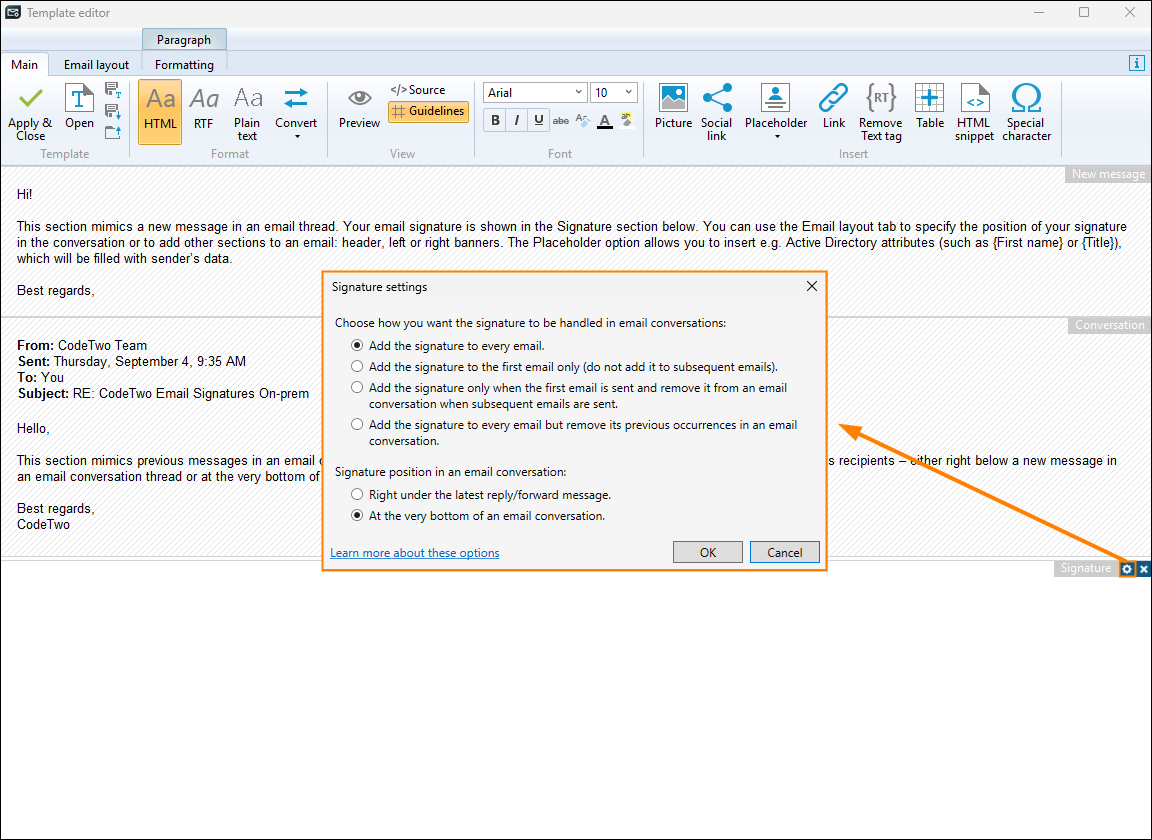Open the Formatting ribbon tab

click(184, 63)
